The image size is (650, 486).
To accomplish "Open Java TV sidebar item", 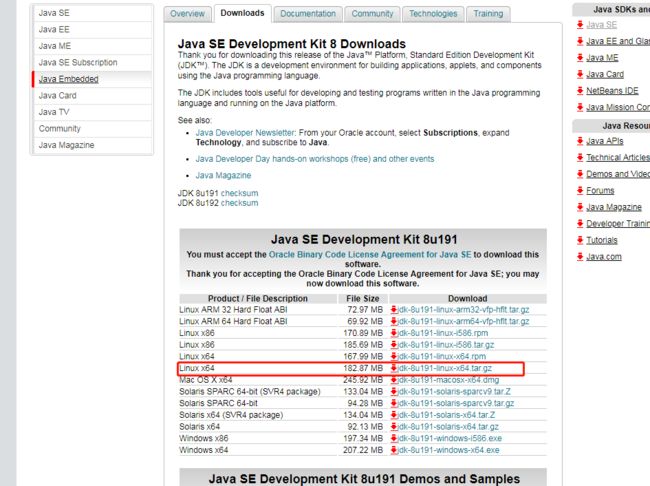I will (92, 112).
